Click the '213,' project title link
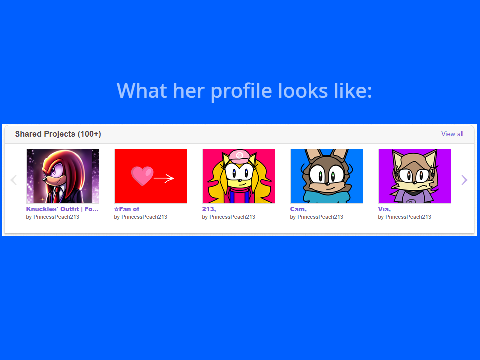 click(x=209, y=209)
